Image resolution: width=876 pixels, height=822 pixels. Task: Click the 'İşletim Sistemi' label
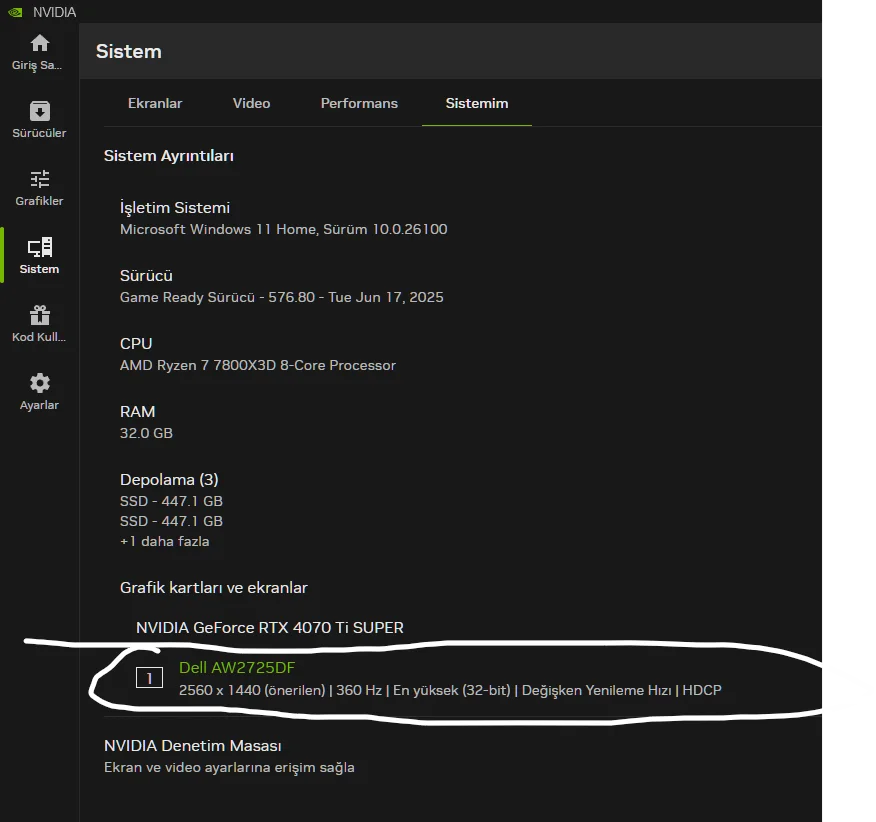click(x=175, y=207)
